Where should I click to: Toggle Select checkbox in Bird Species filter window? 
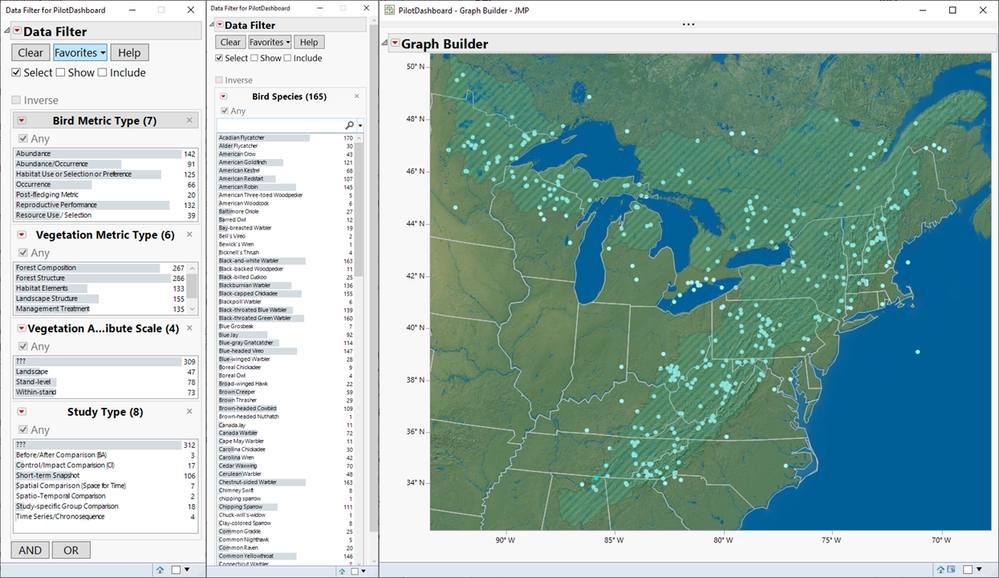coord(219,58)
